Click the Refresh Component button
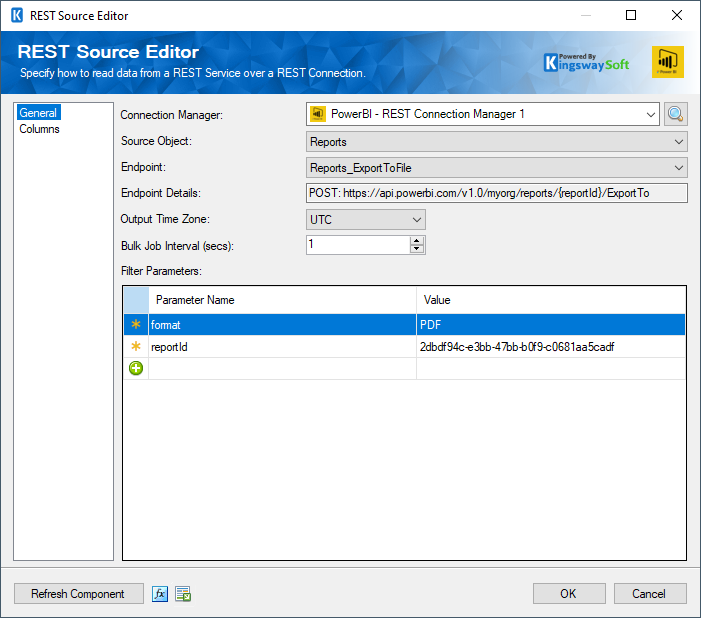701x618 pixels. click(x=79, y=593)
